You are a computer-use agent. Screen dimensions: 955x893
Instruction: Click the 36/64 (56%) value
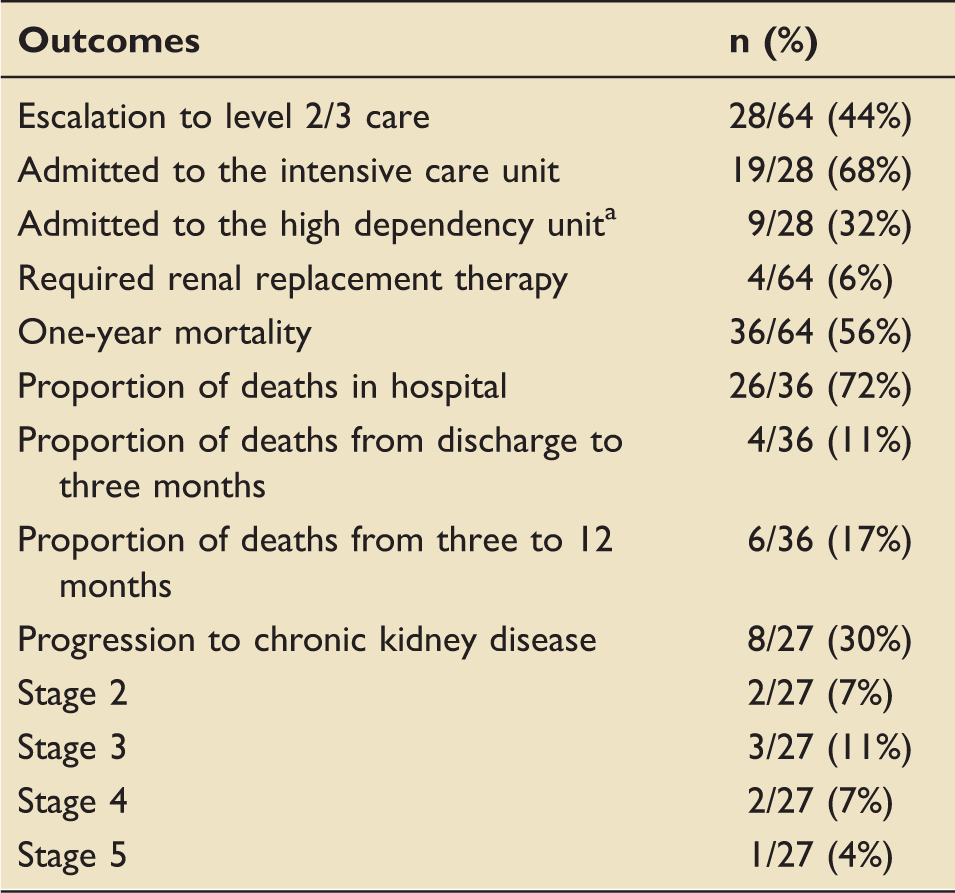coord(820,333)
